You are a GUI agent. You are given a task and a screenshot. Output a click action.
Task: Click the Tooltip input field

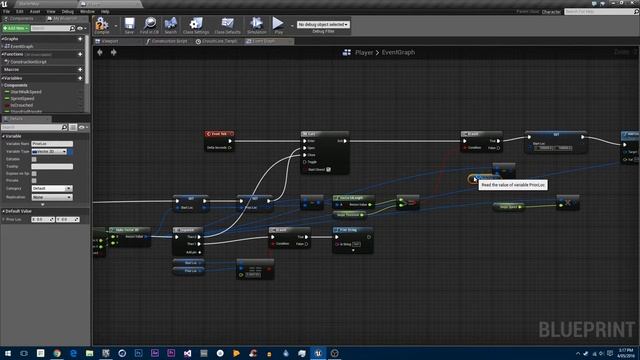click(x=52, y=167)
